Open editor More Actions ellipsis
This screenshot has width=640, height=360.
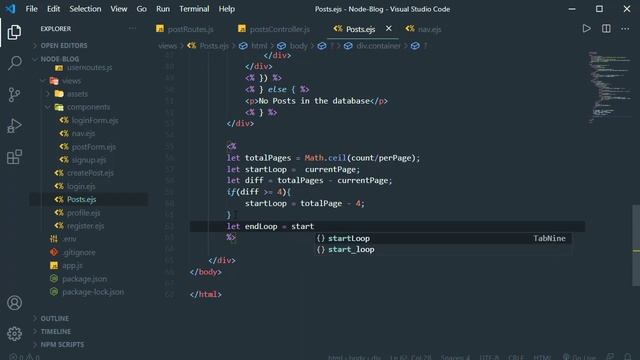[625, 29]
